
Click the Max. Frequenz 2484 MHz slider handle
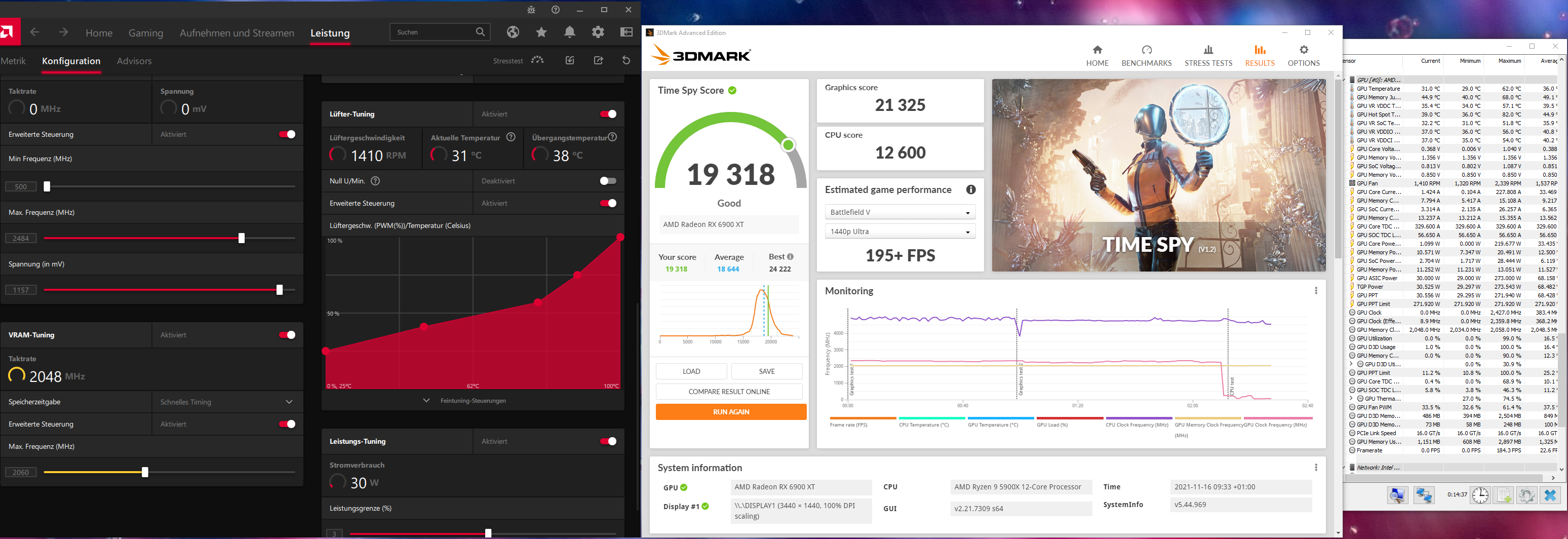242,238
